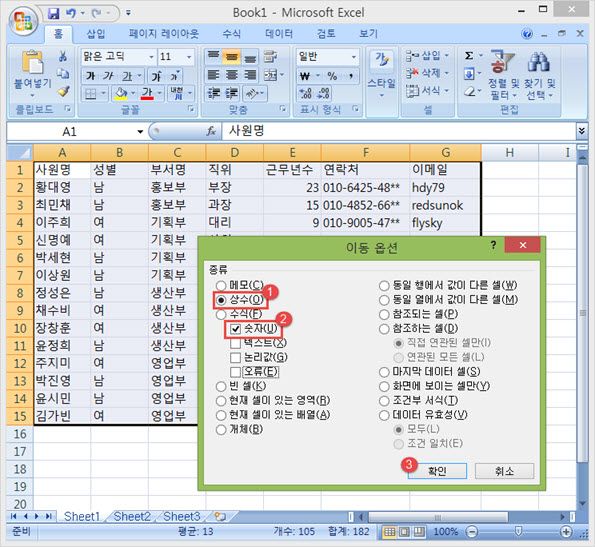Image resolution: width=595 pixels, height=547 pixels.
Task: Increase indent of cell content
Action: 231,93
